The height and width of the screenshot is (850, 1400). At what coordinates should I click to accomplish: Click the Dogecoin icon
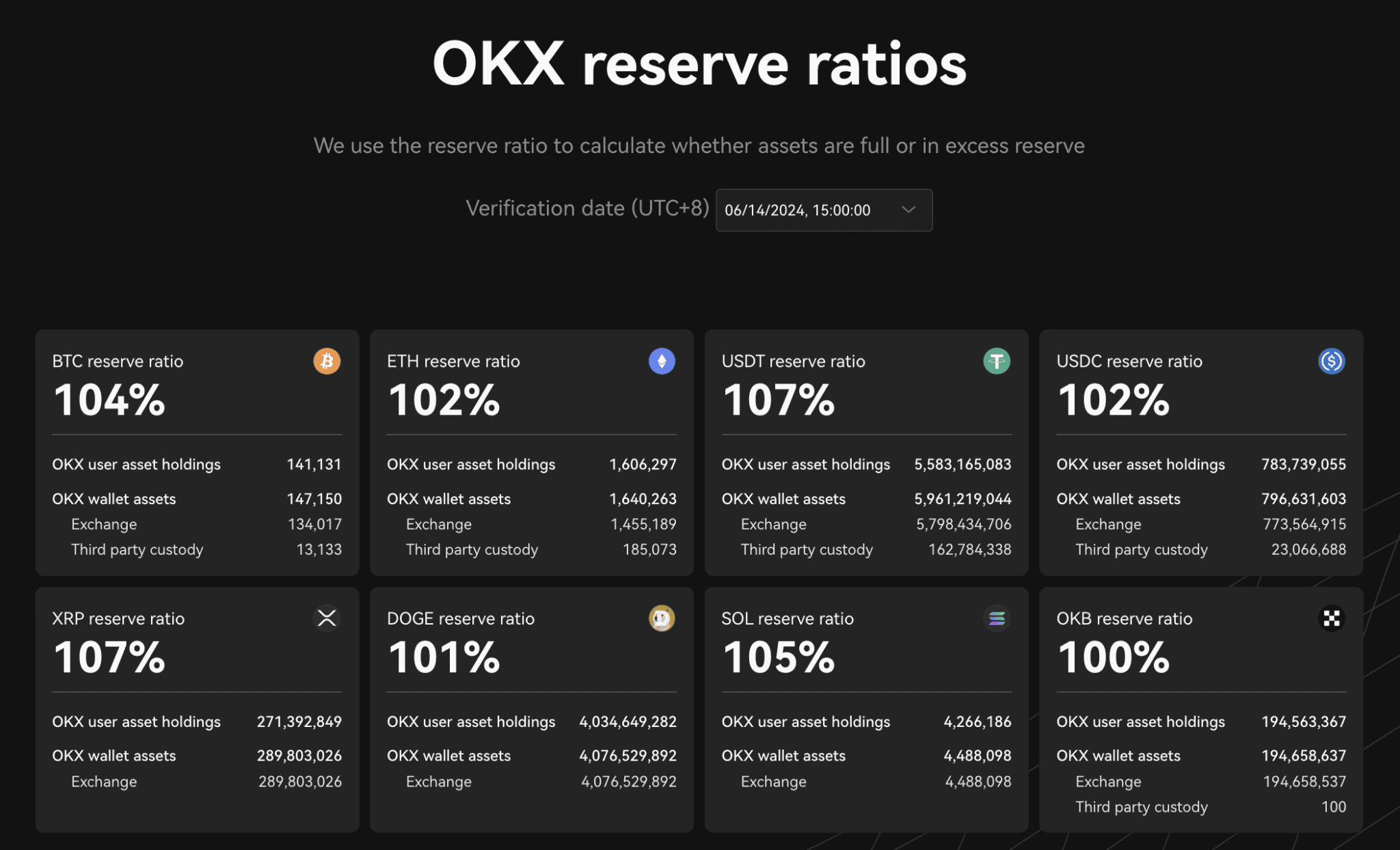tap(662, 618)
